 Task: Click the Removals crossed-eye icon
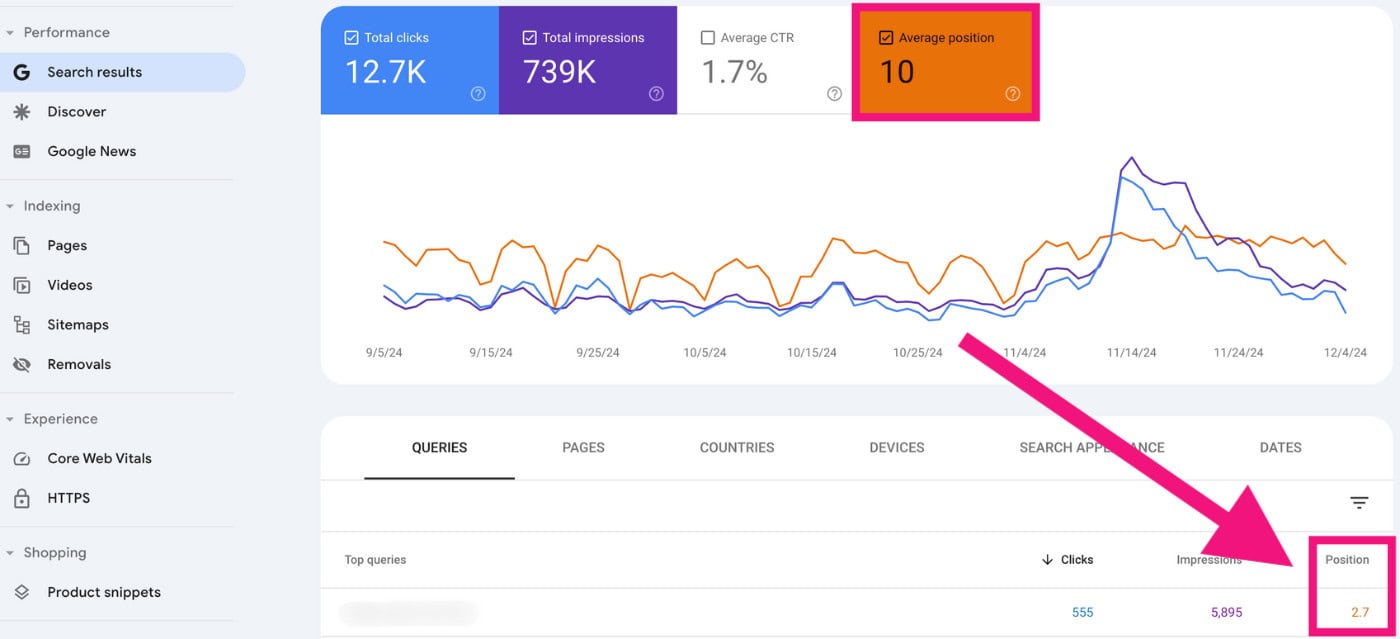(21, 365)
